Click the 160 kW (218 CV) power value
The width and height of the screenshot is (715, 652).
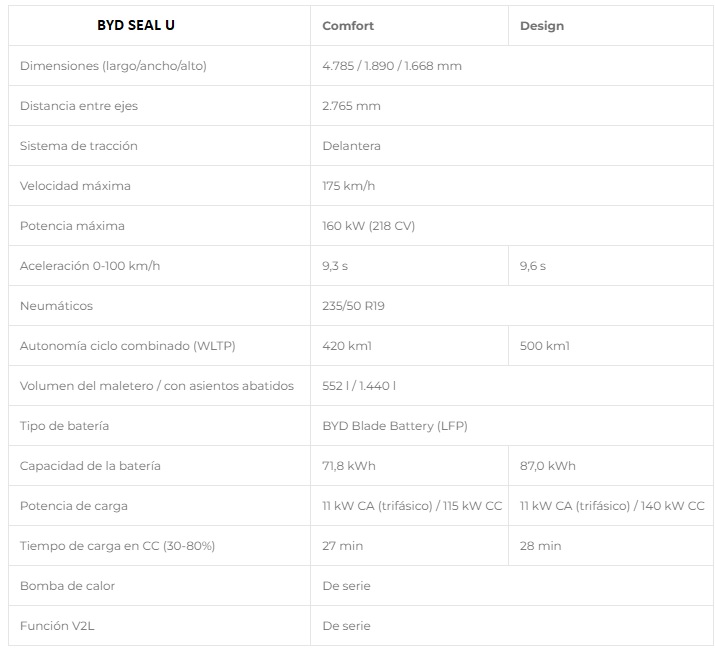pyautogui.click(x=368, y=226)
